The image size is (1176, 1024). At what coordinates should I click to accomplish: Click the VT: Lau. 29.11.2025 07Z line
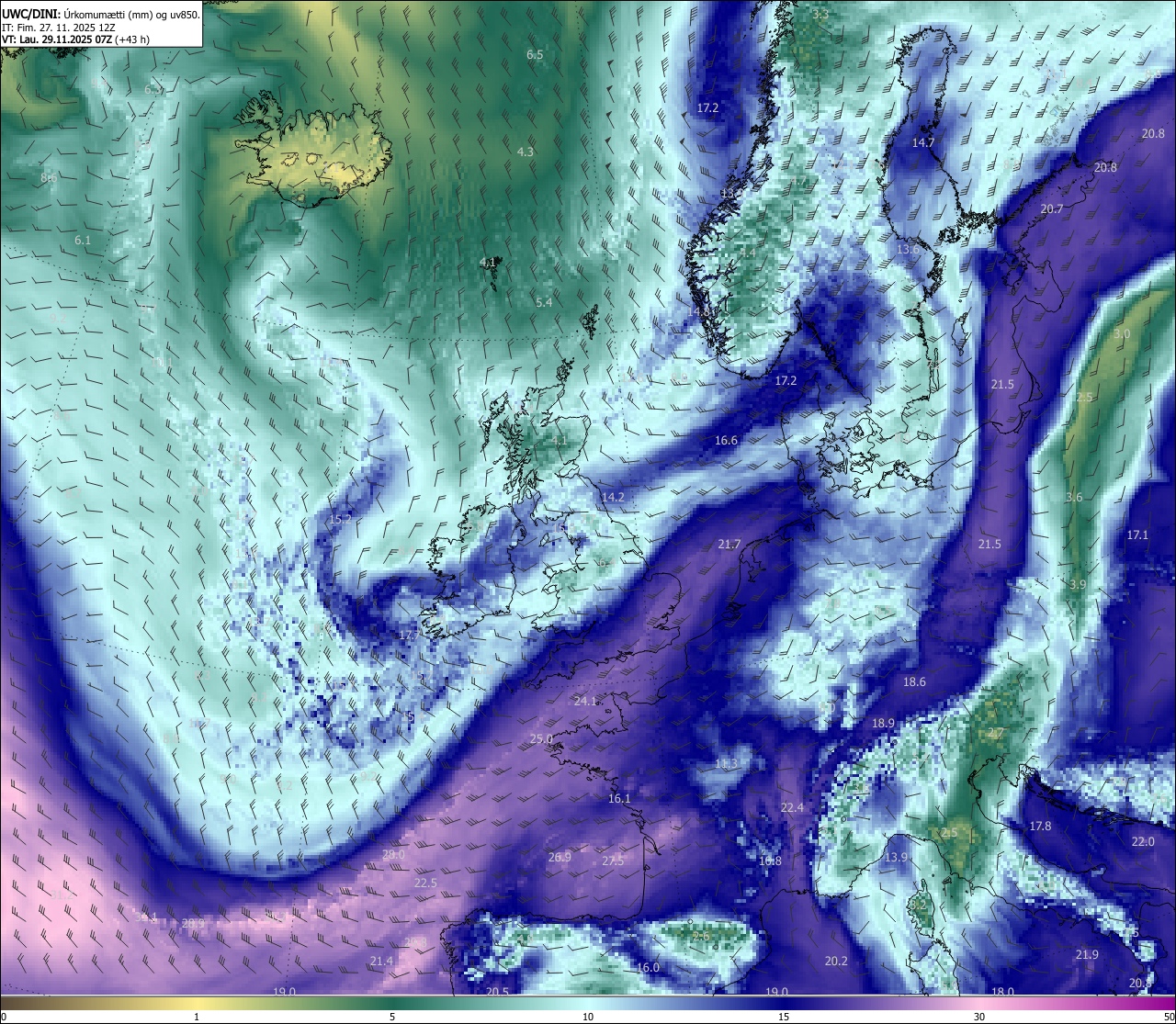tap(76, 40)
